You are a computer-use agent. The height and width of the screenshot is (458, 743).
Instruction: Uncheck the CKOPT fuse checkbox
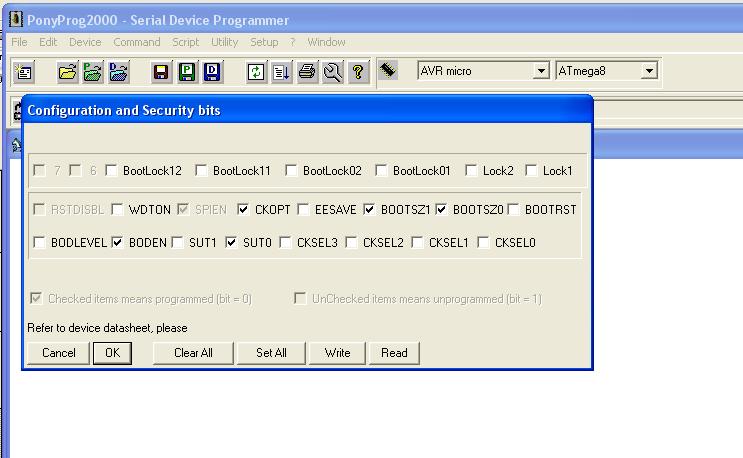[x=243, y=209]
